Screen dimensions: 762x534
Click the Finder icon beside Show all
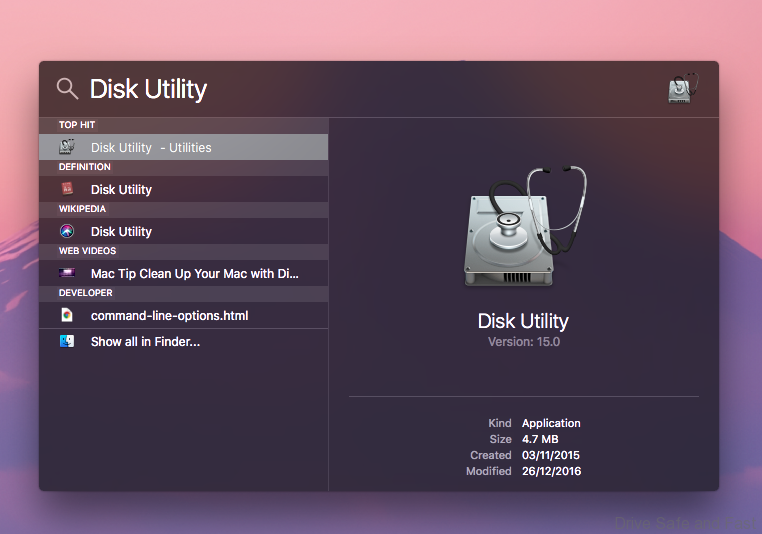tap(67, 341)
